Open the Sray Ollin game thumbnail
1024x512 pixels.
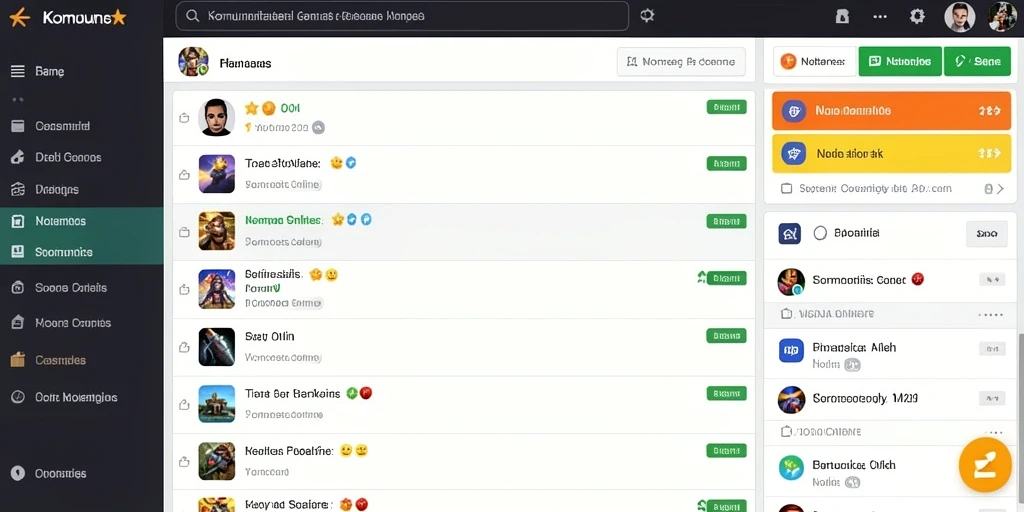pyautogui.click(x=216, y=346)
